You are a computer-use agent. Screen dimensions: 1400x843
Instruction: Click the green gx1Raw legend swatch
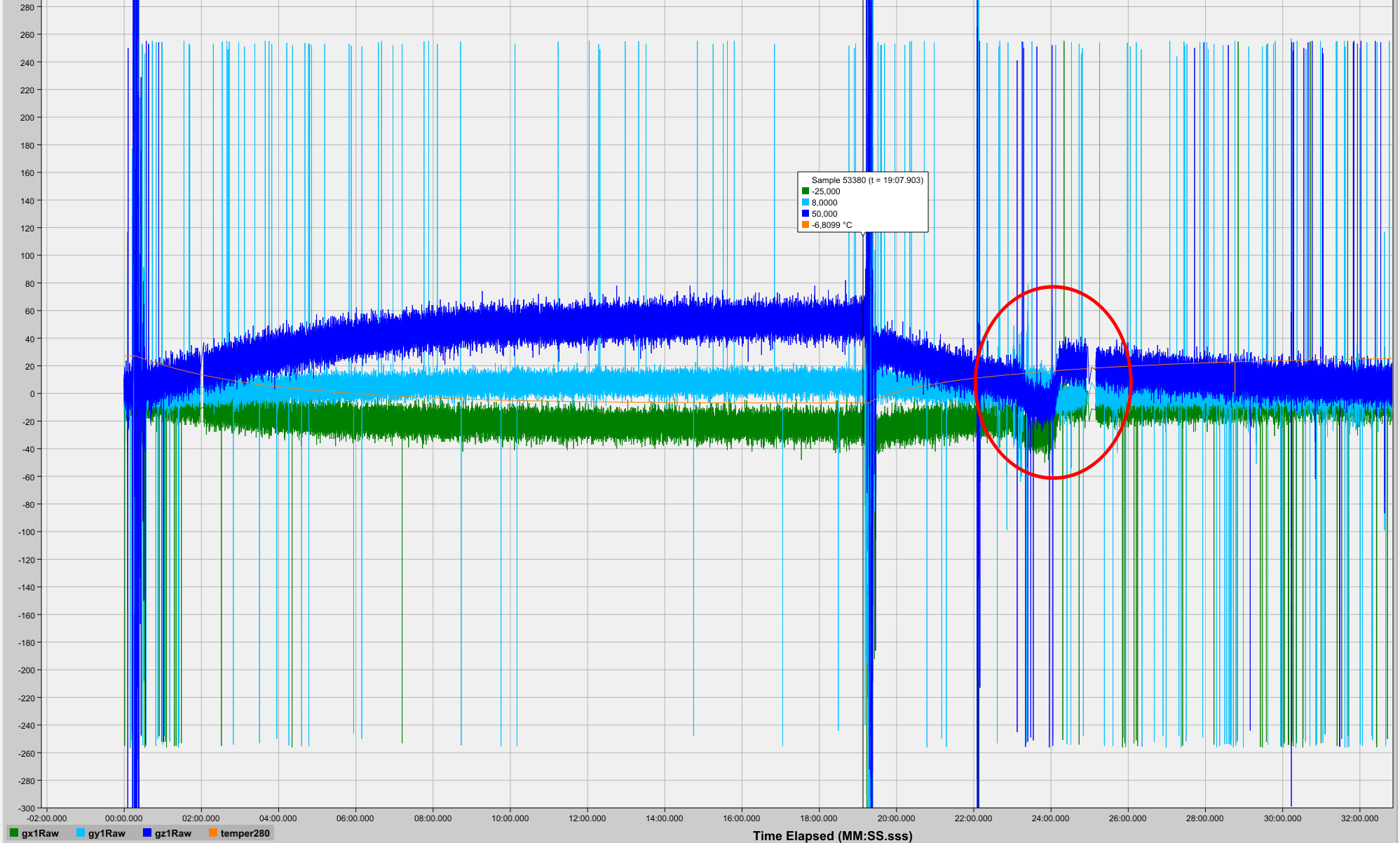(x=14, y=833)
